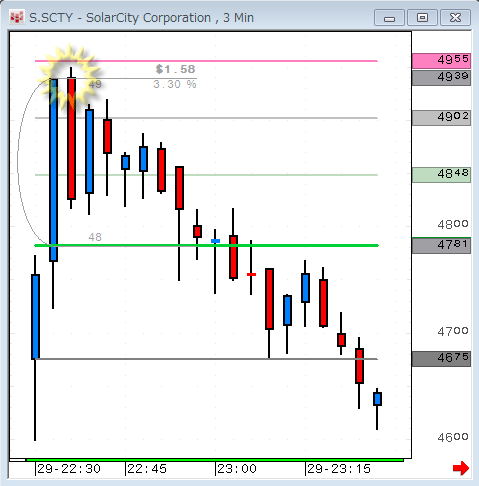Click the 22:45 time axis label
The width and height of the screenshot is (479, 486).
[x=147, y=469]
